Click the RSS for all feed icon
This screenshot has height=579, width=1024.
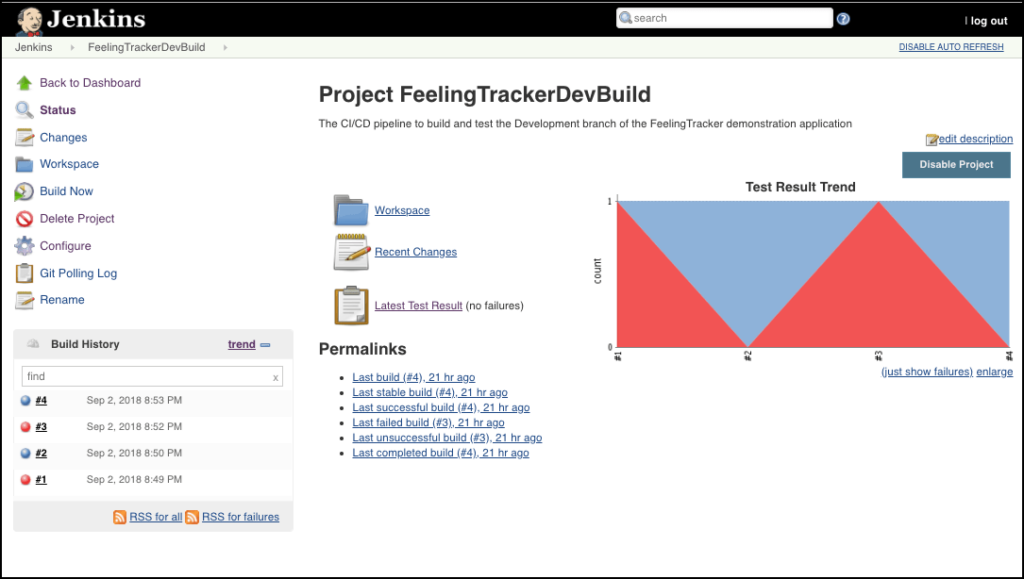120,517
